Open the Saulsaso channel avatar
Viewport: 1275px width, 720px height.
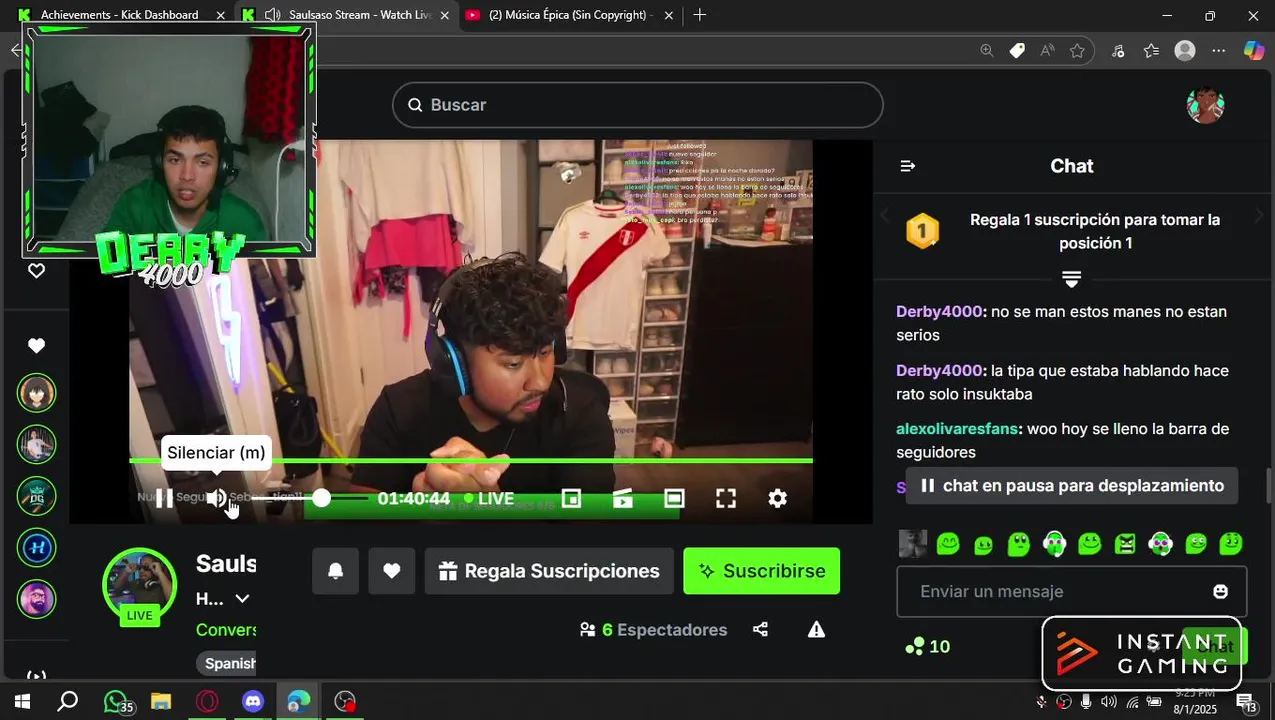tap(140, 585)
